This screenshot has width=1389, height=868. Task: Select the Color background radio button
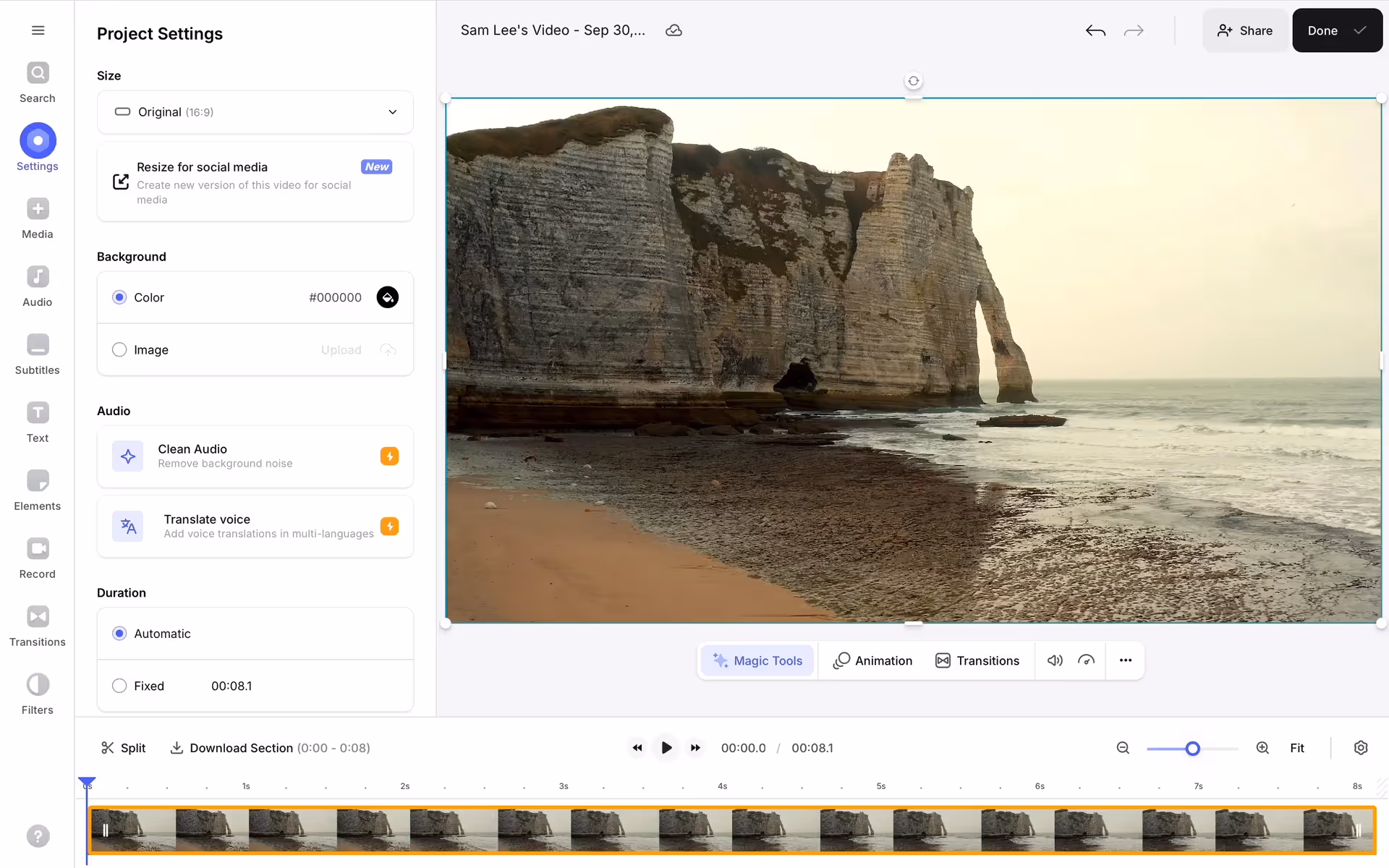119,297
